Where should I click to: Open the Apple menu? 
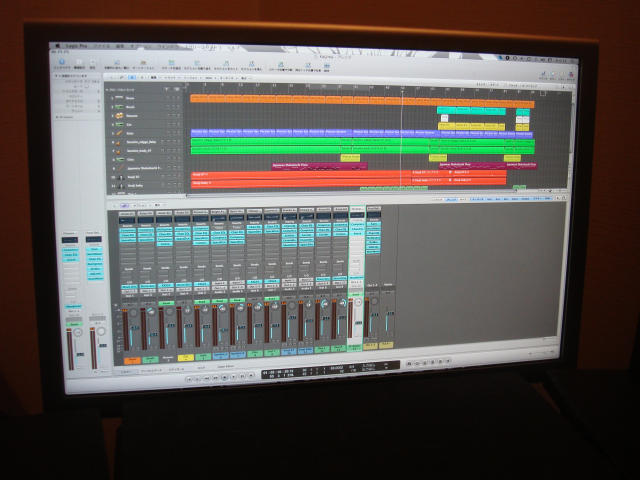pyautogui.click(x=58, y=46)
